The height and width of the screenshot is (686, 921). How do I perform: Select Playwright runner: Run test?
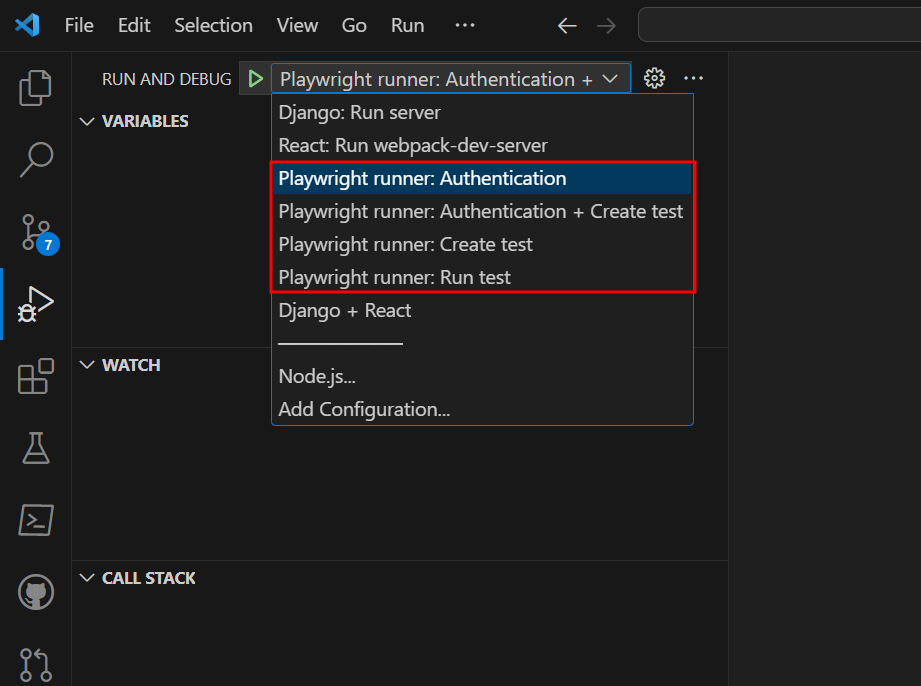[482, 277]
